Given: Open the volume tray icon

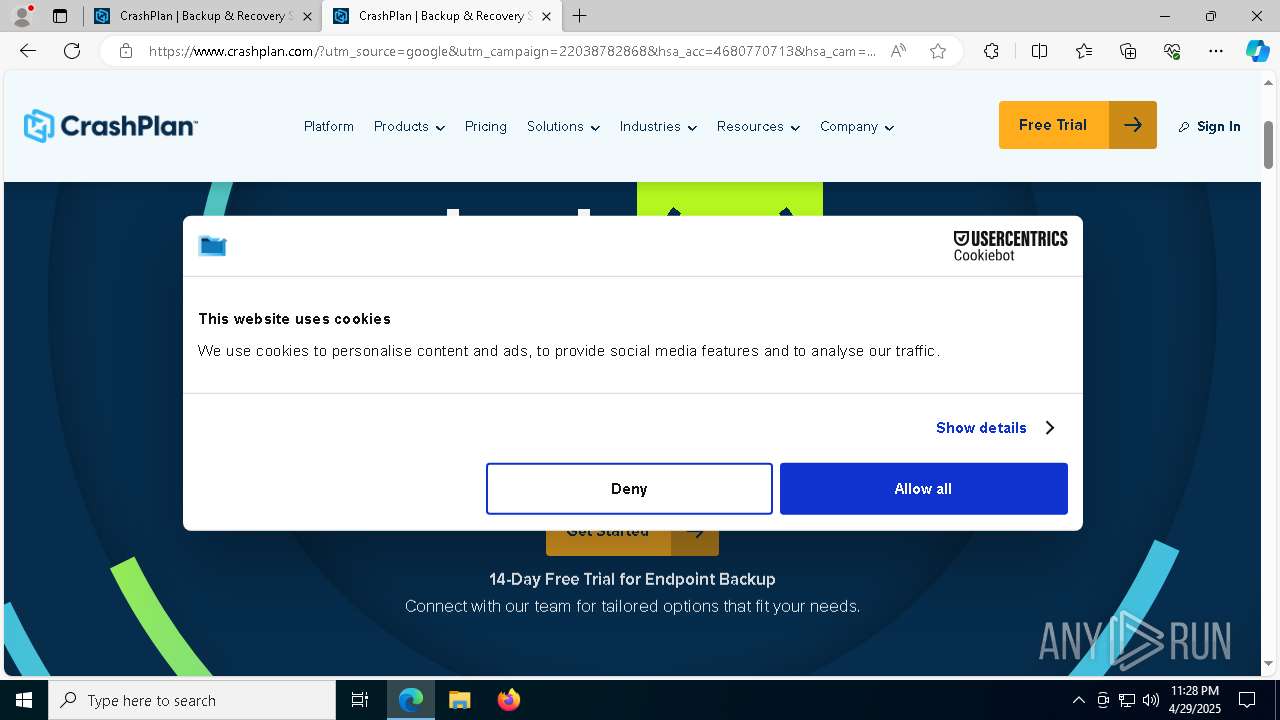Looking at the screenshot, I should pyautogui.click(x=1151, y=700).
